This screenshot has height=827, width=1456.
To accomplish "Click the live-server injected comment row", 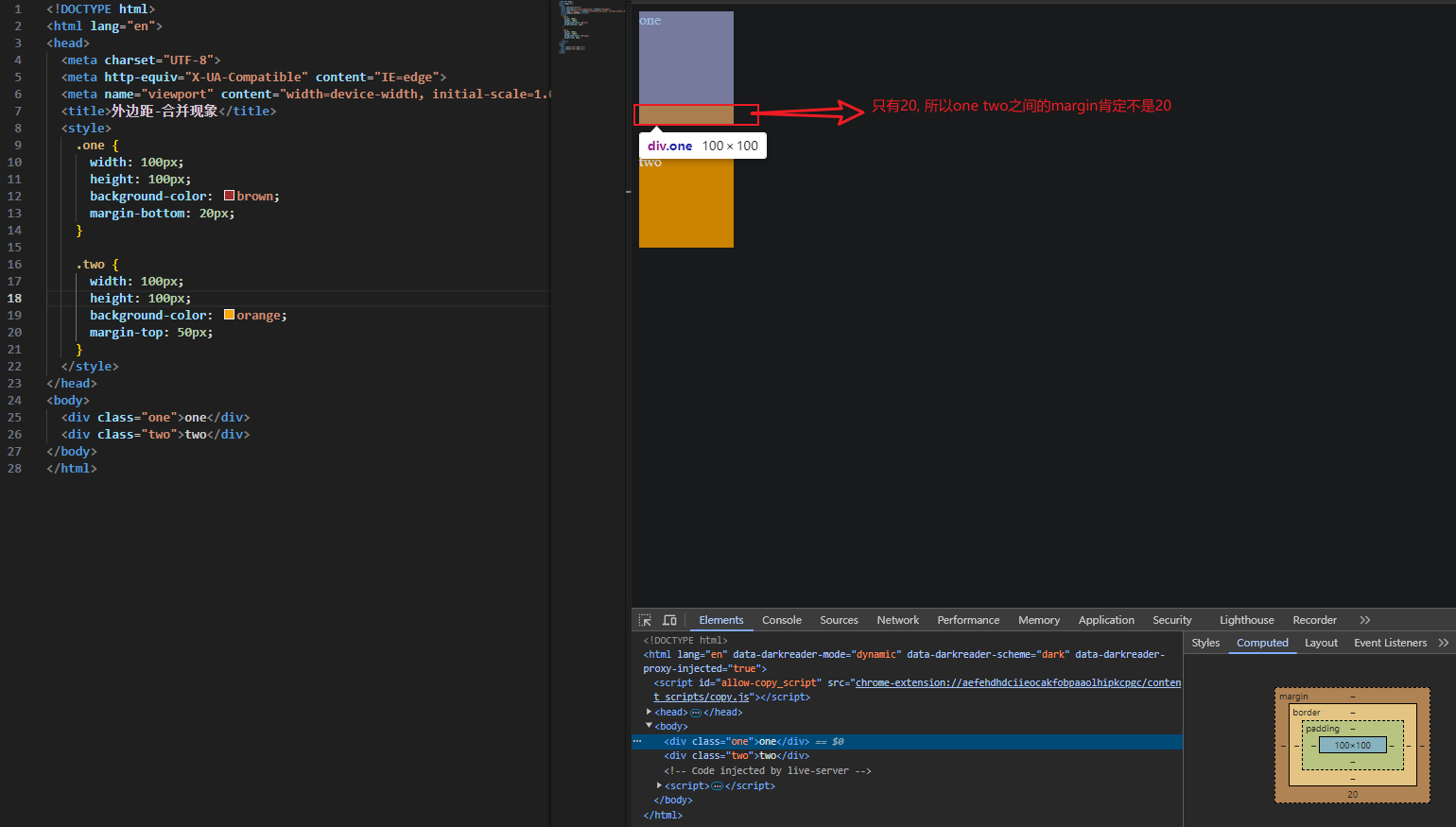I will [907, 771].
